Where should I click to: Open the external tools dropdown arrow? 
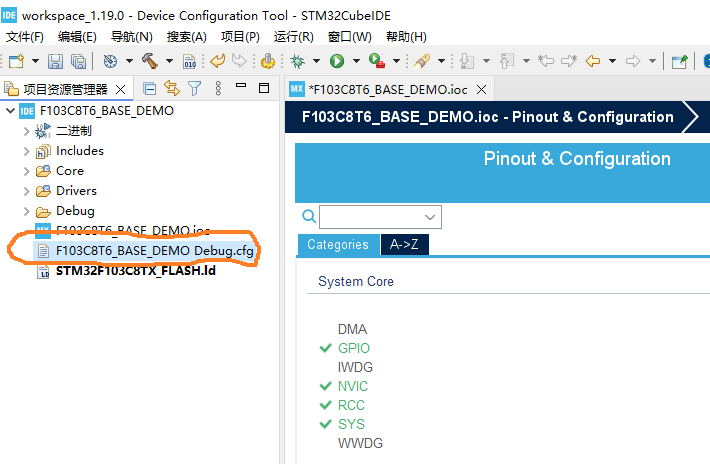coord(396,61)
